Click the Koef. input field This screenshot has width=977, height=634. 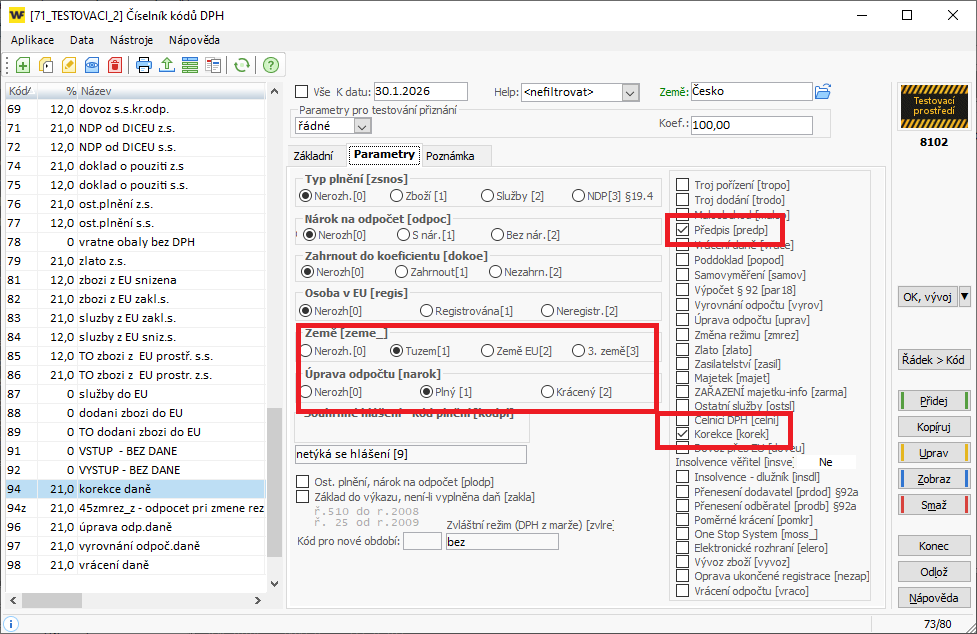coord(751,125)
